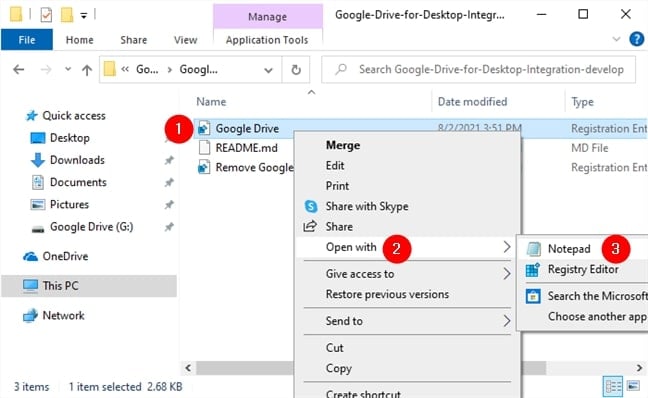Switch to Details view layout icon
This screenshot has height=398, width=648.
click(613, 387)
